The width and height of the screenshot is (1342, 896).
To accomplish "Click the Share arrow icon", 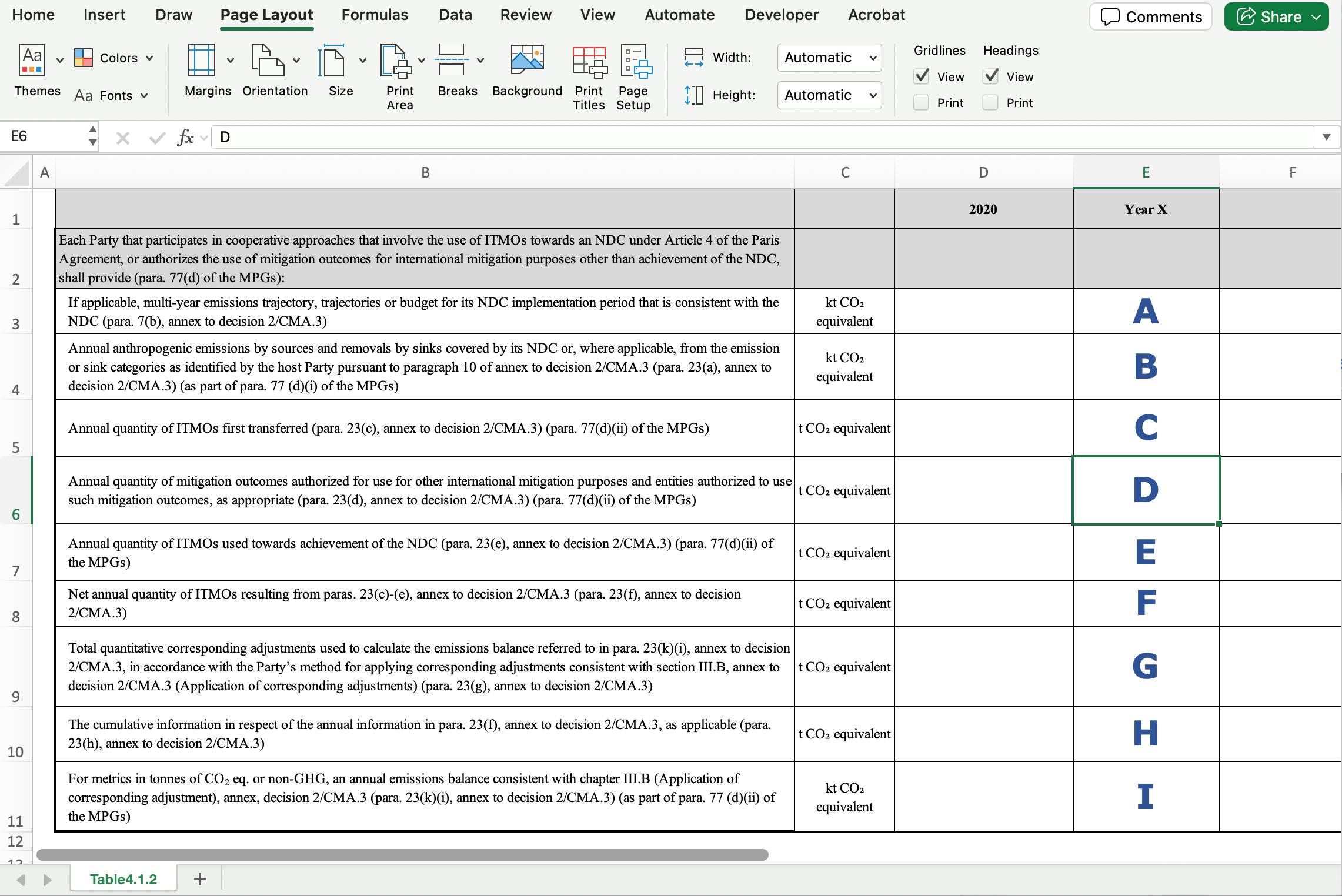I will point(1246,16).
